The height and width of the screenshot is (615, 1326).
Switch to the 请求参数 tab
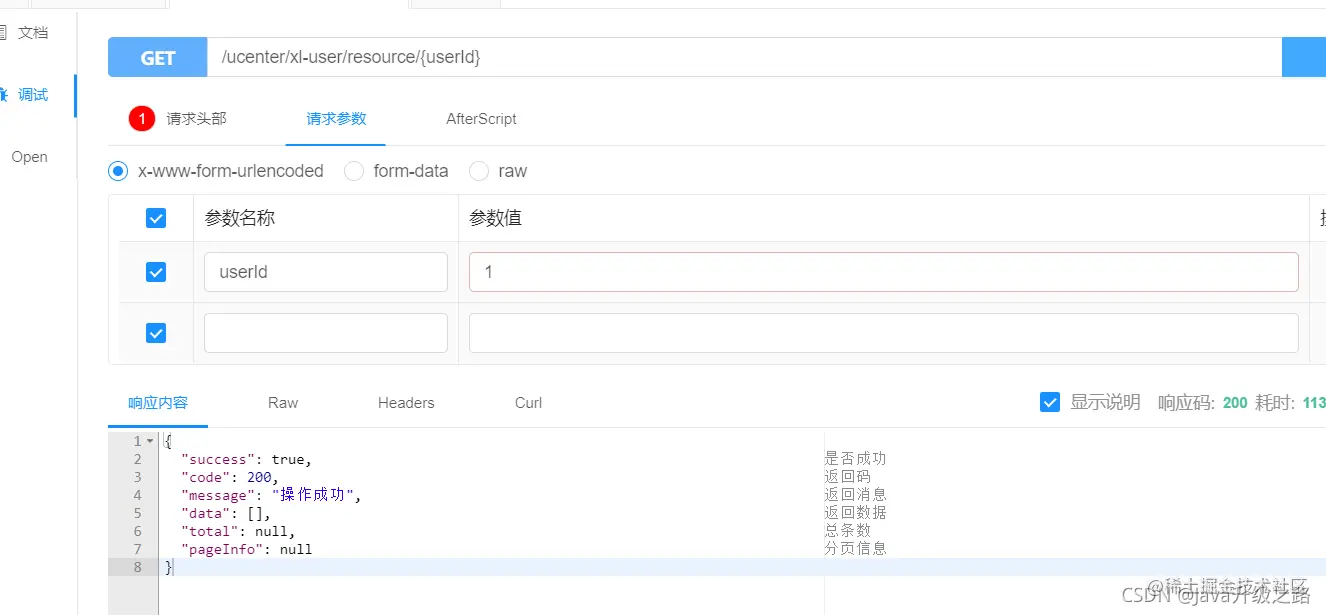pos(336,119)
